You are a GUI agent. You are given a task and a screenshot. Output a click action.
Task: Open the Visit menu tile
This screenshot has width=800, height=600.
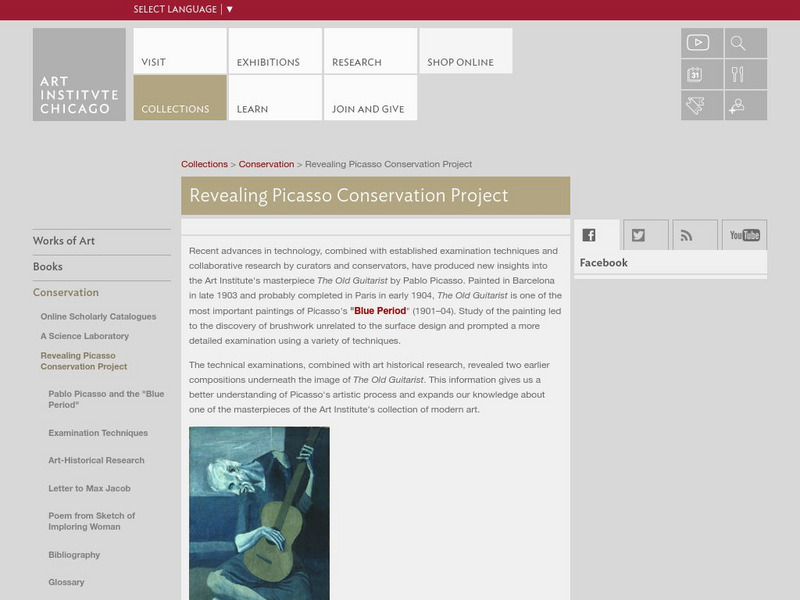(180, 51)
